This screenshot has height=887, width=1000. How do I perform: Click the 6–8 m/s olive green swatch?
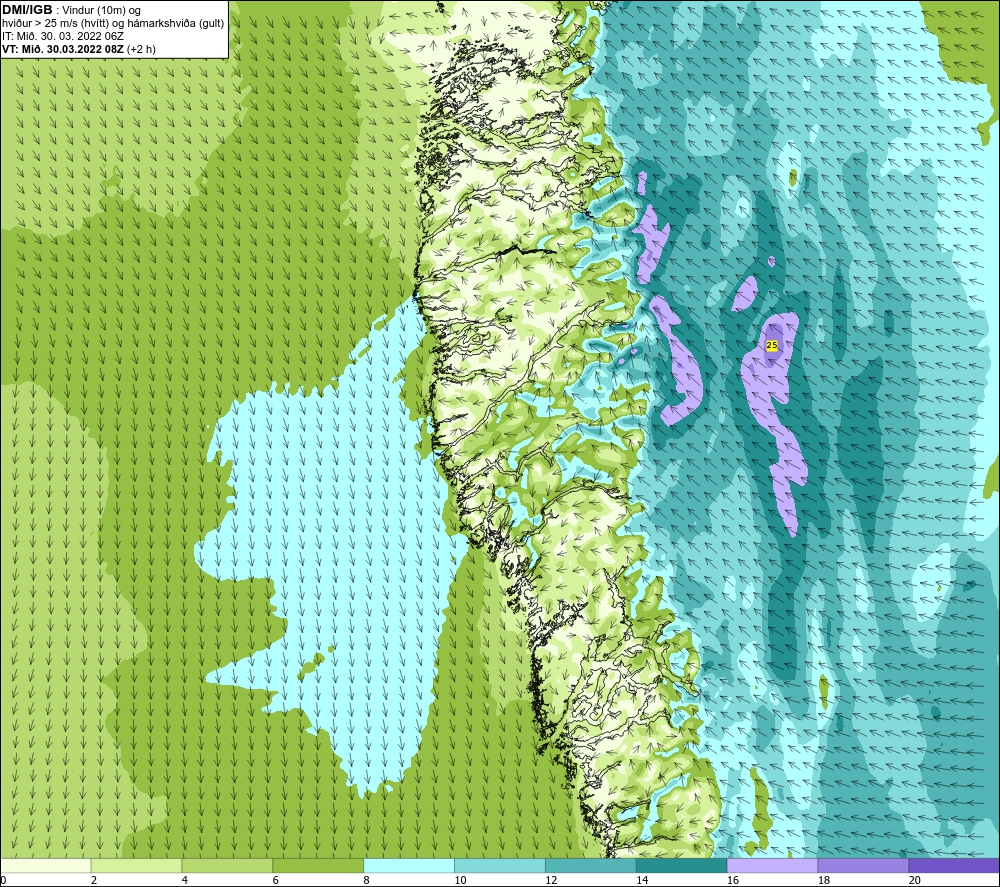click(318, 865)
